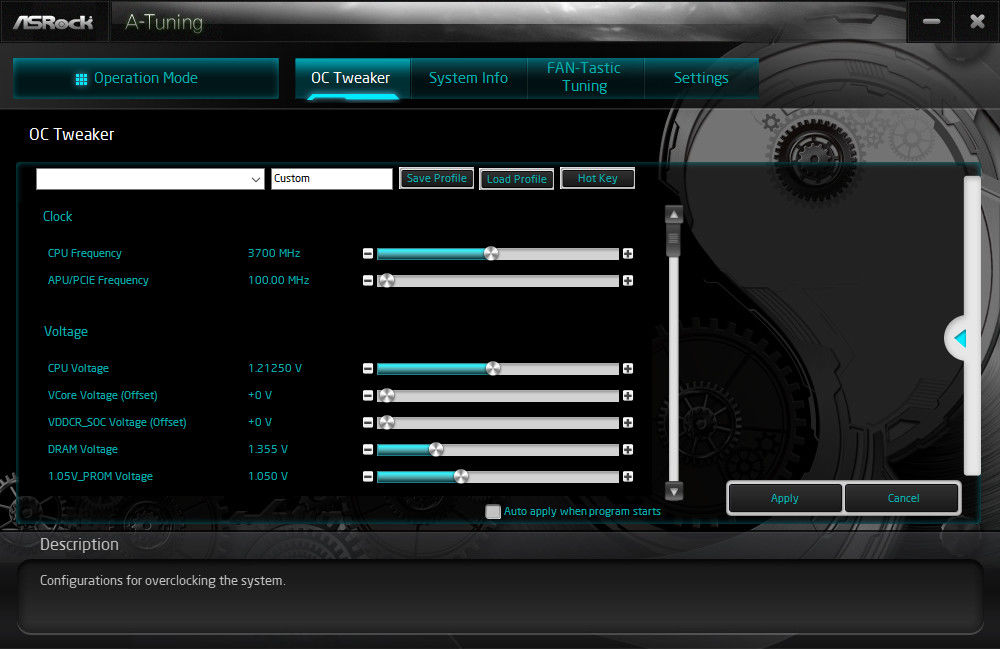1000x649 pixels.
Task: Raise 1.05V_PROM Voltage with plus button
Action: coord(628,476)
